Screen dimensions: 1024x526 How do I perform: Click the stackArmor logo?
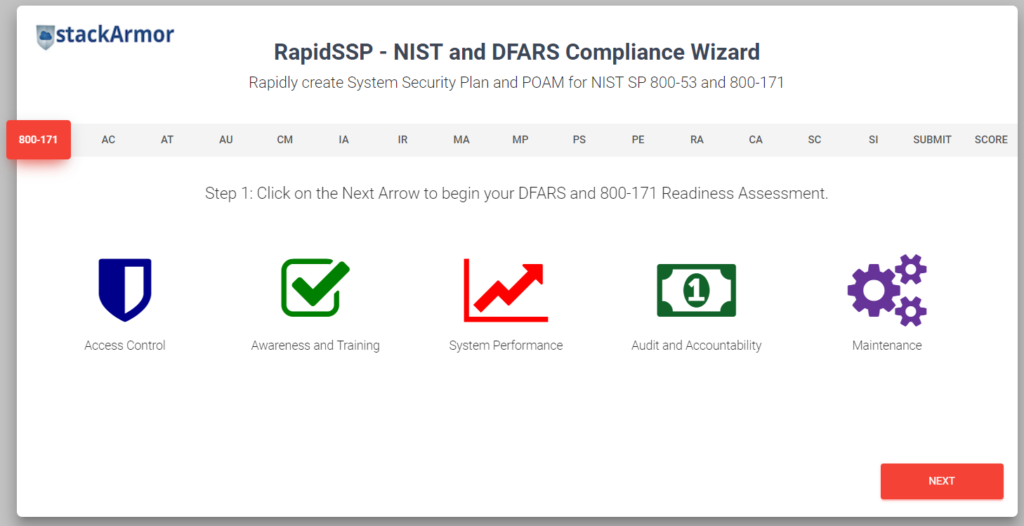click(105, 35)
